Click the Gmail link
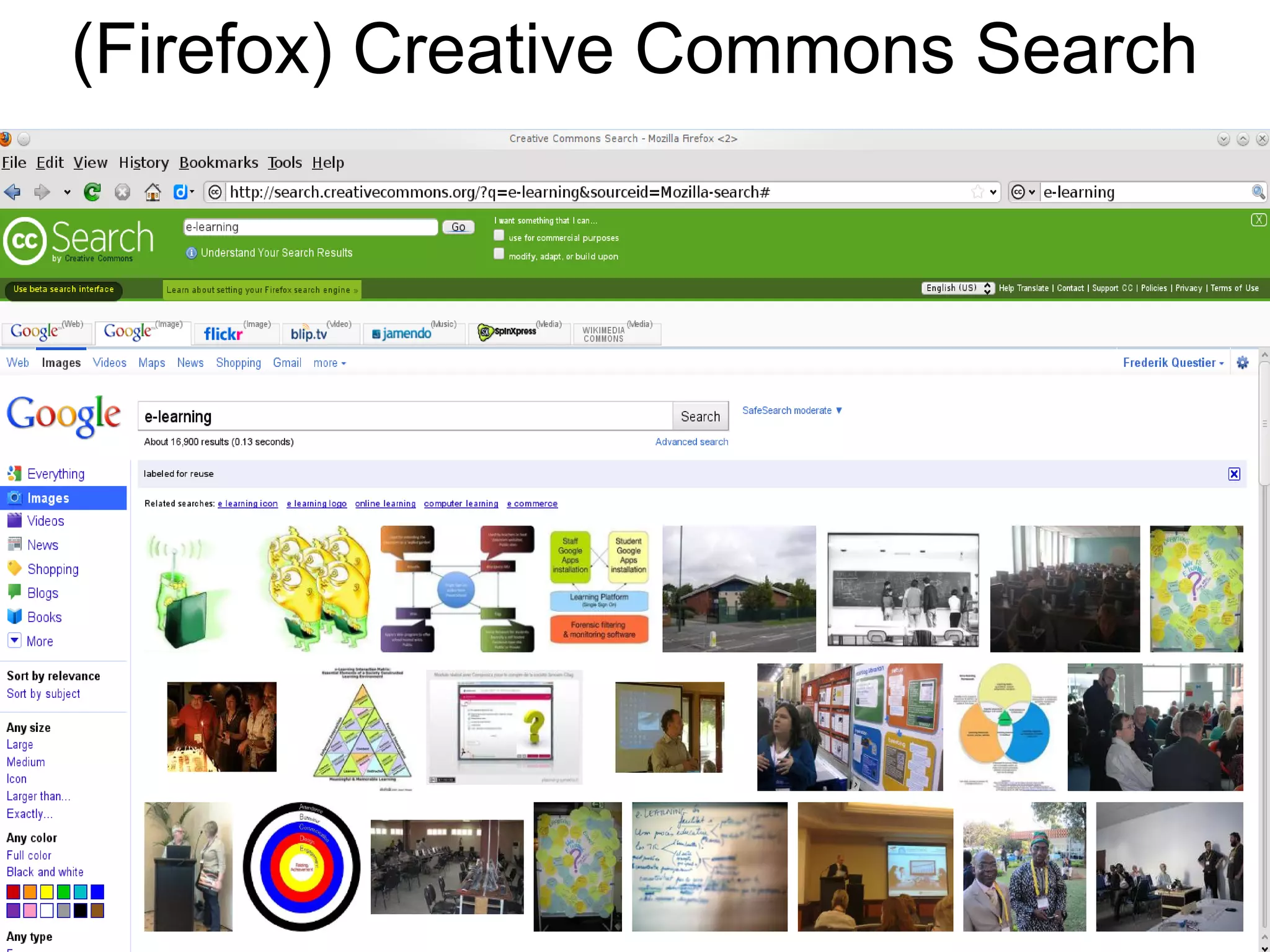 [x=287, y=363]
